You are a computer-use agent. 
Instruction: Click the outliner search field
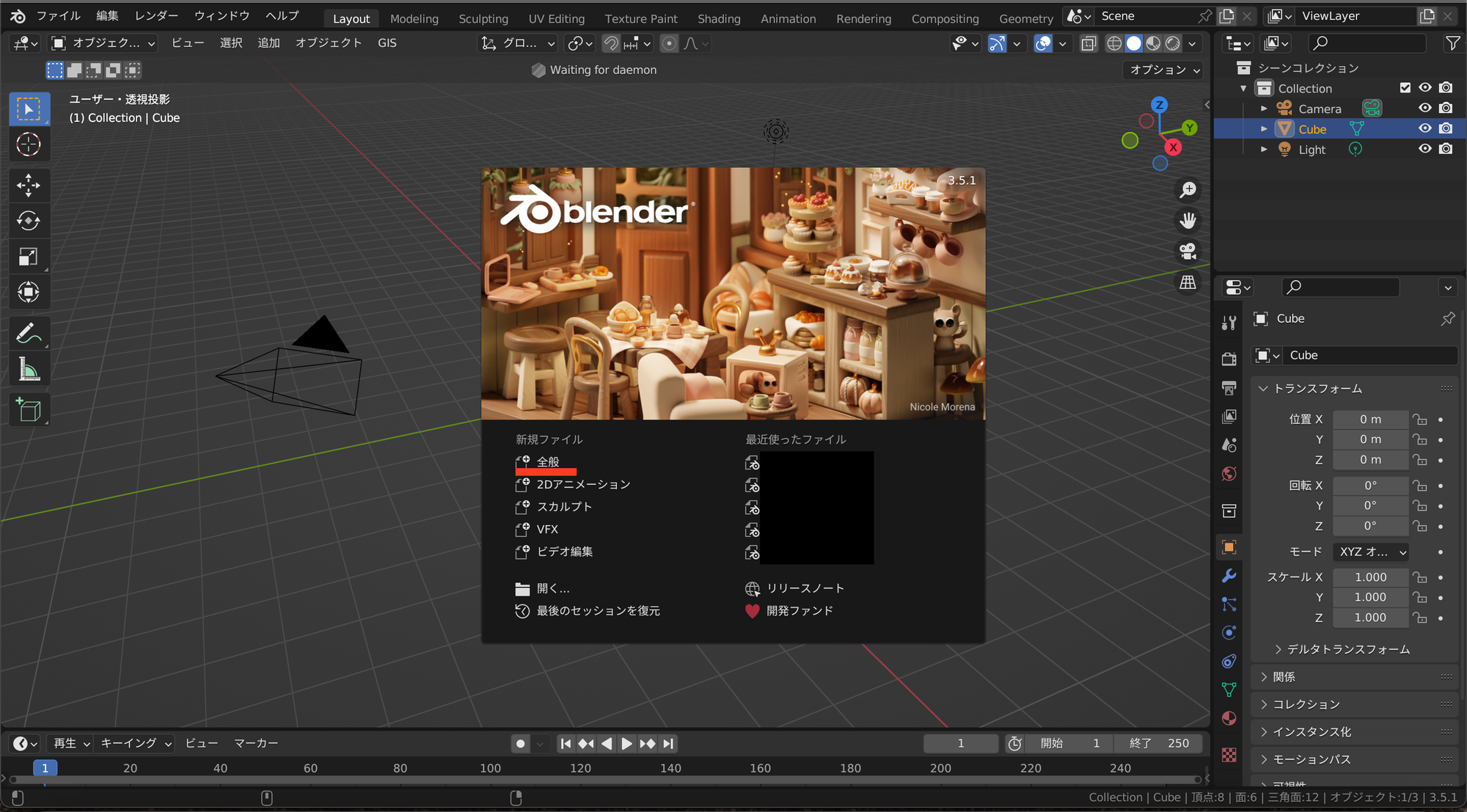pos(1367,43)
